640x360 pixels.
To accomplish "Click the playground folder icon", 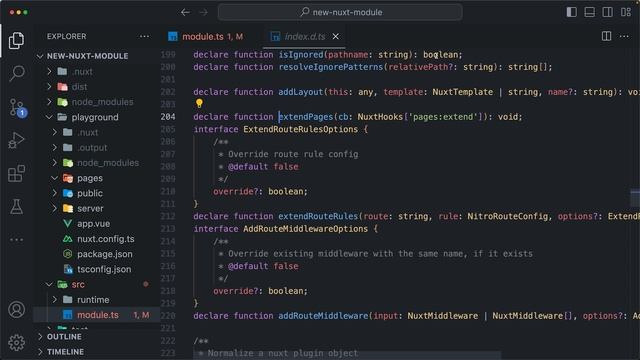I will [62, 117].
